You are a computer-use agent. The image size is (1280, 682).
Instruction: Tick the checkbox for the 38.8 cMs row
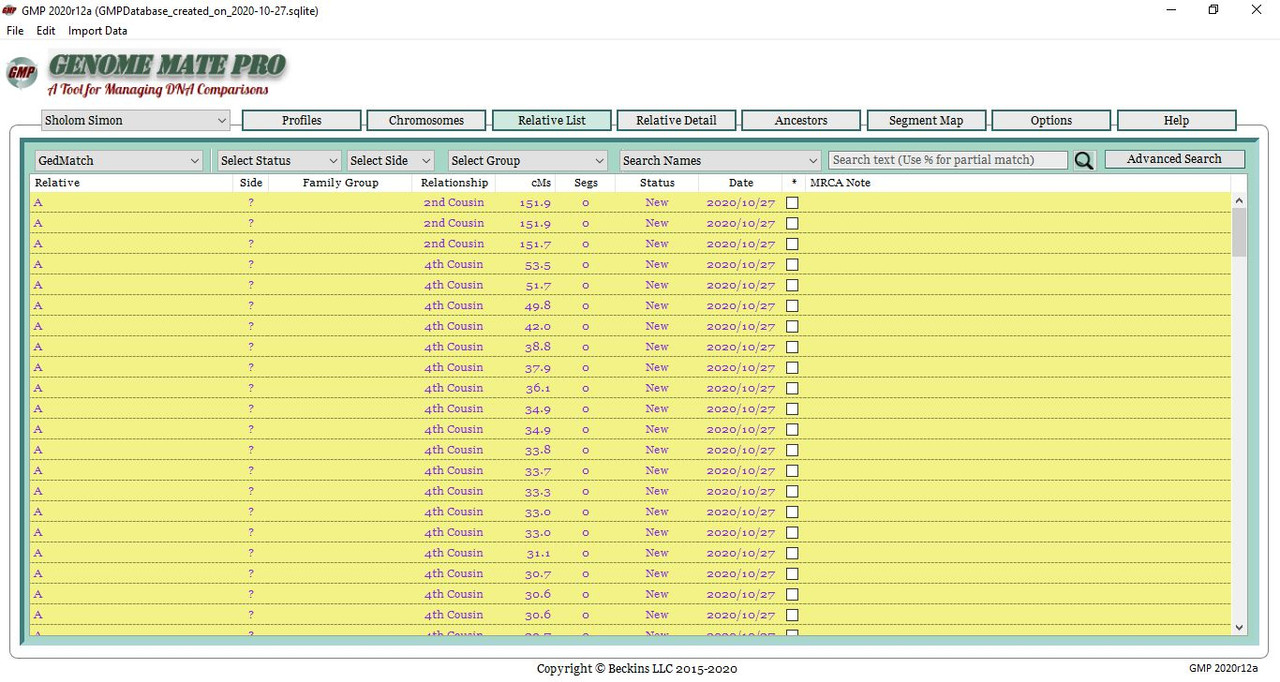pos(792,347)
